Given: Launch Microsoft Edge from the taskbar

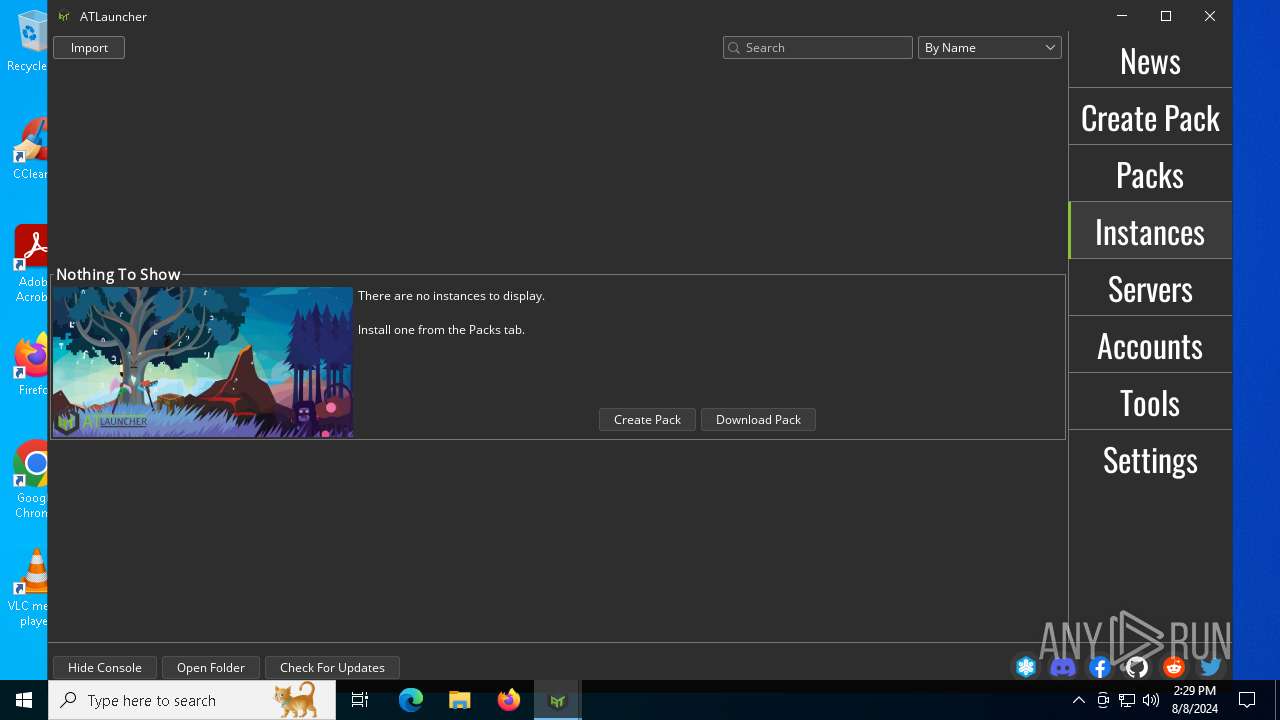Looking at the screenshot, I should click(x=411, y=700).
